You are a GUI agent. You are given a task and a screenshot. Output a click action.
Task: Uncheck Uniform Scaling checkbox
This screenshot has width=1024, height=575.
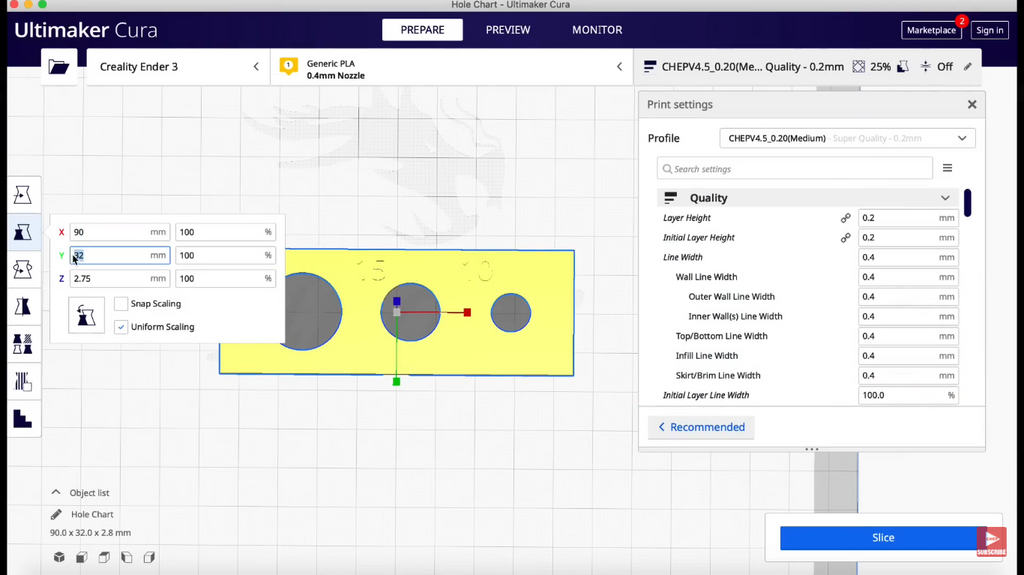pyautogui.click(x=121, y=327)
